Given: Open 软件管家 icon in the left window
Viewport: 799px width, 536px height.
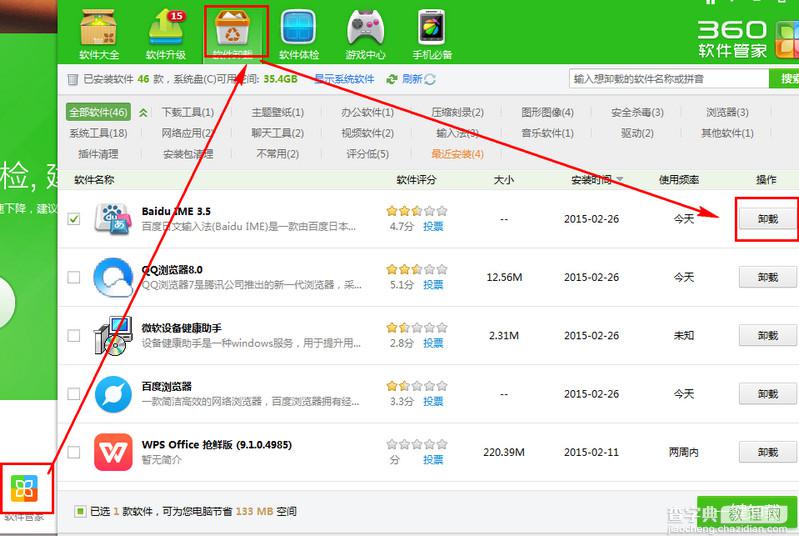Looking at the screenshot, I should click(24, 488).
